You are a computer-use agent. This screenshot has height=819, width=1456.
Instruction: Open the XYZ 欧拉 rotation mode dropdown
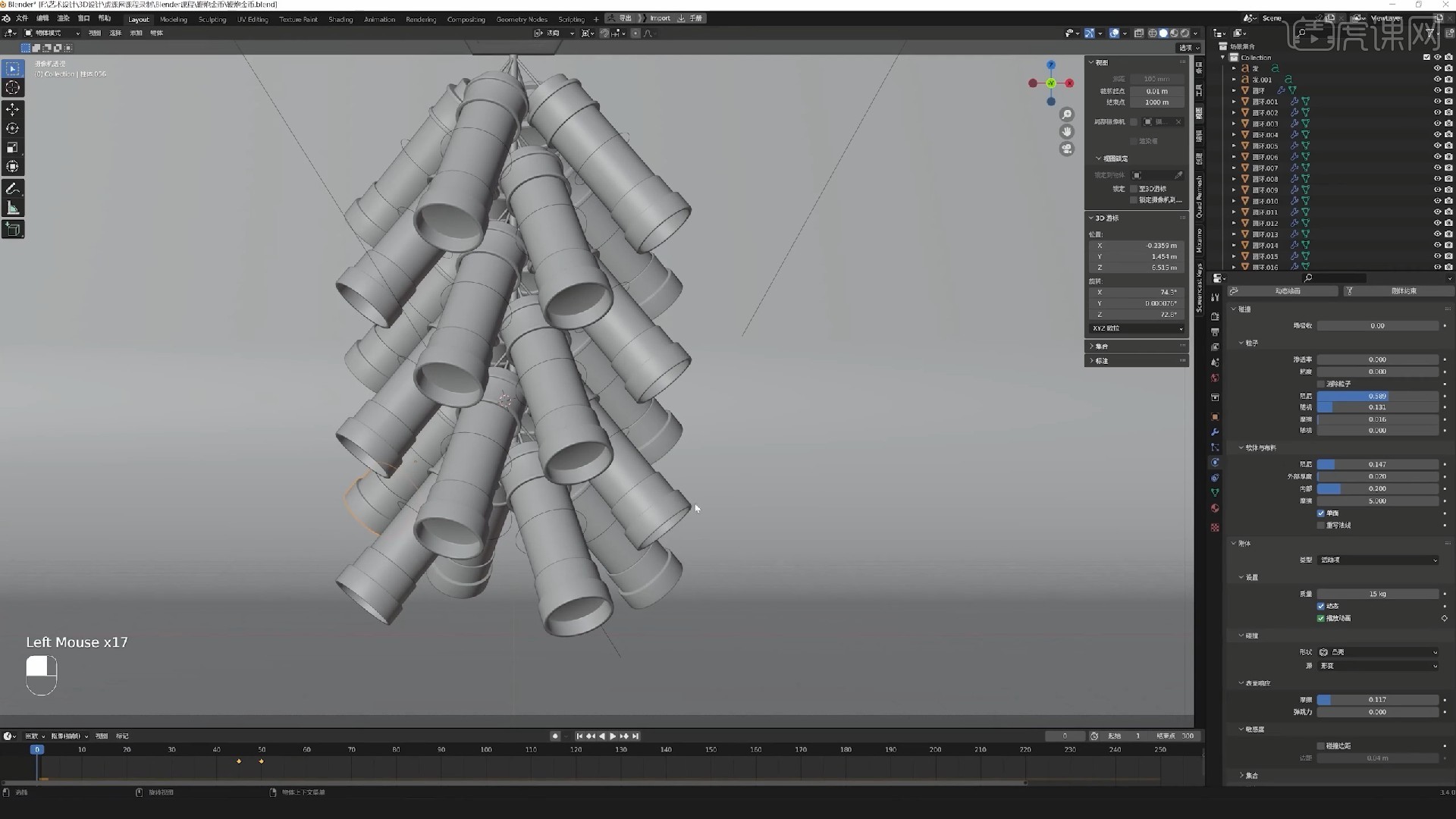tap(1137, 328)
